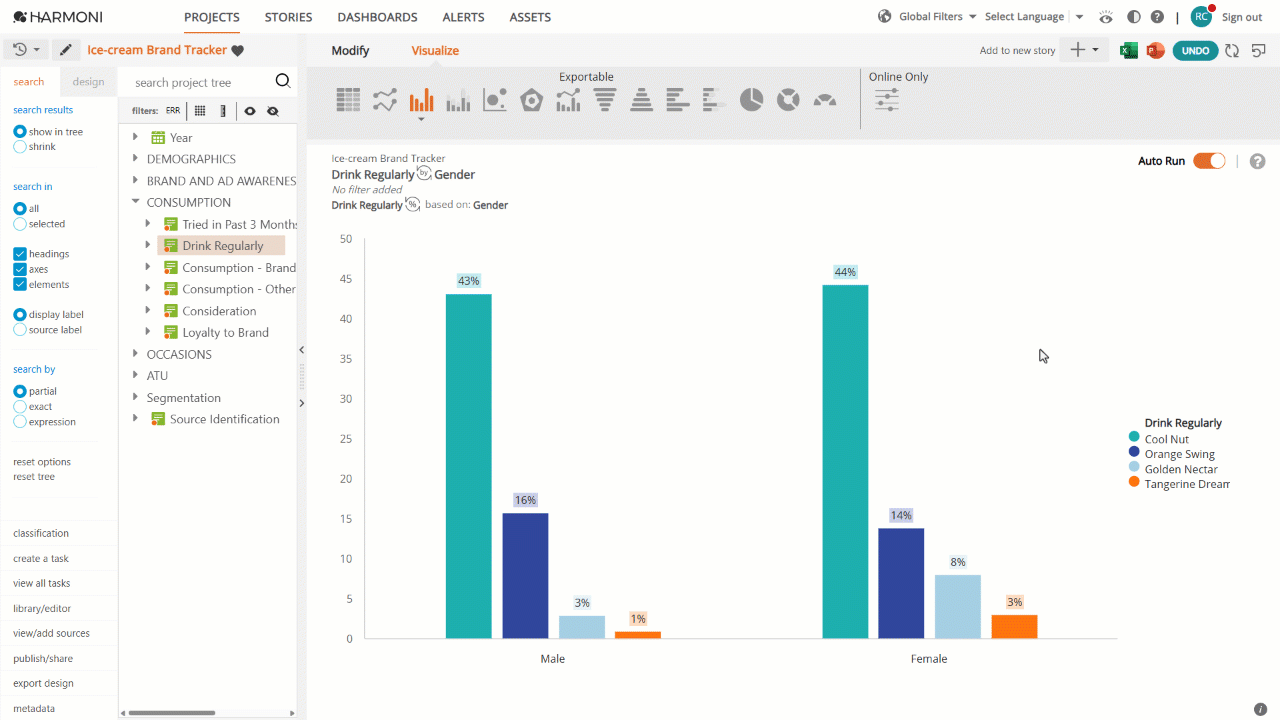This screenshot has height=720, width=1280.
Task: Select the gauge chart icon
Action: (825, 99)
